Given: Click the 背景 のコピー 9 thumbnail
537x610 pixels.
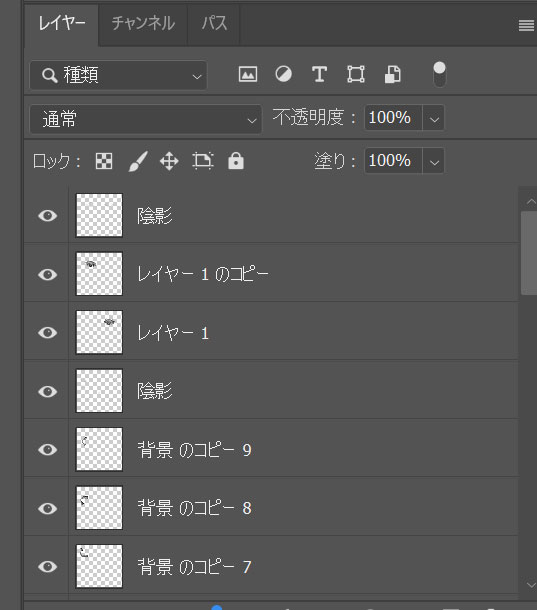Looking at the screenshot, I should click(x=99, y=449).
